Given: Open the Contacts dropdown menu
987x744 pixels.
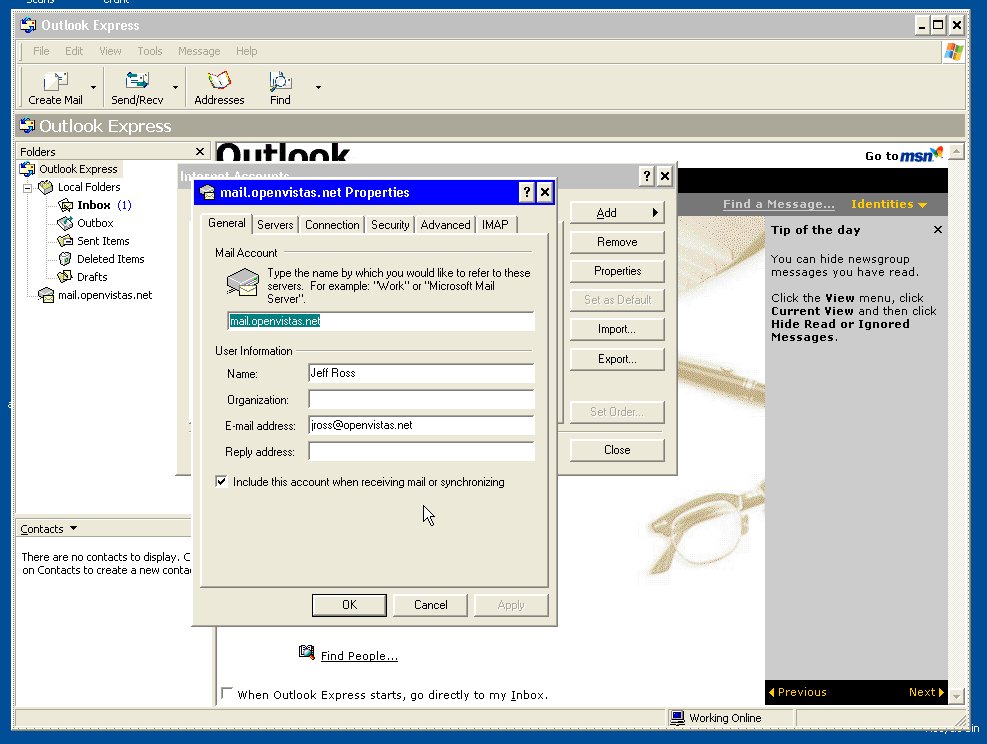Looking at the screenshot, I should (48, 529).
